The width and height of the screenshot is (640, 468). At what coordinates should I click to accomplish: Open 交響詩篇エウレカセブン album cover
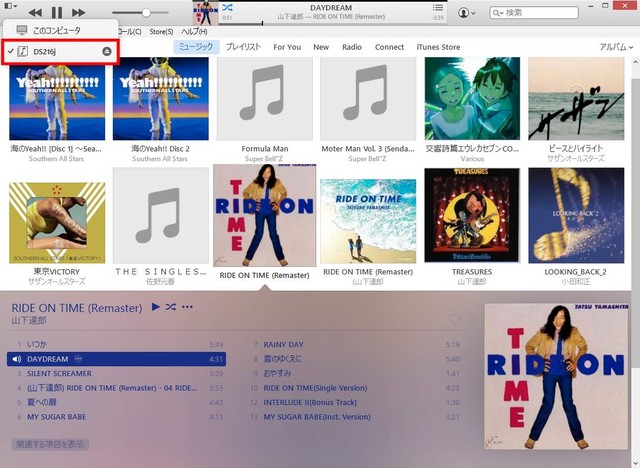tap(472, 98)
